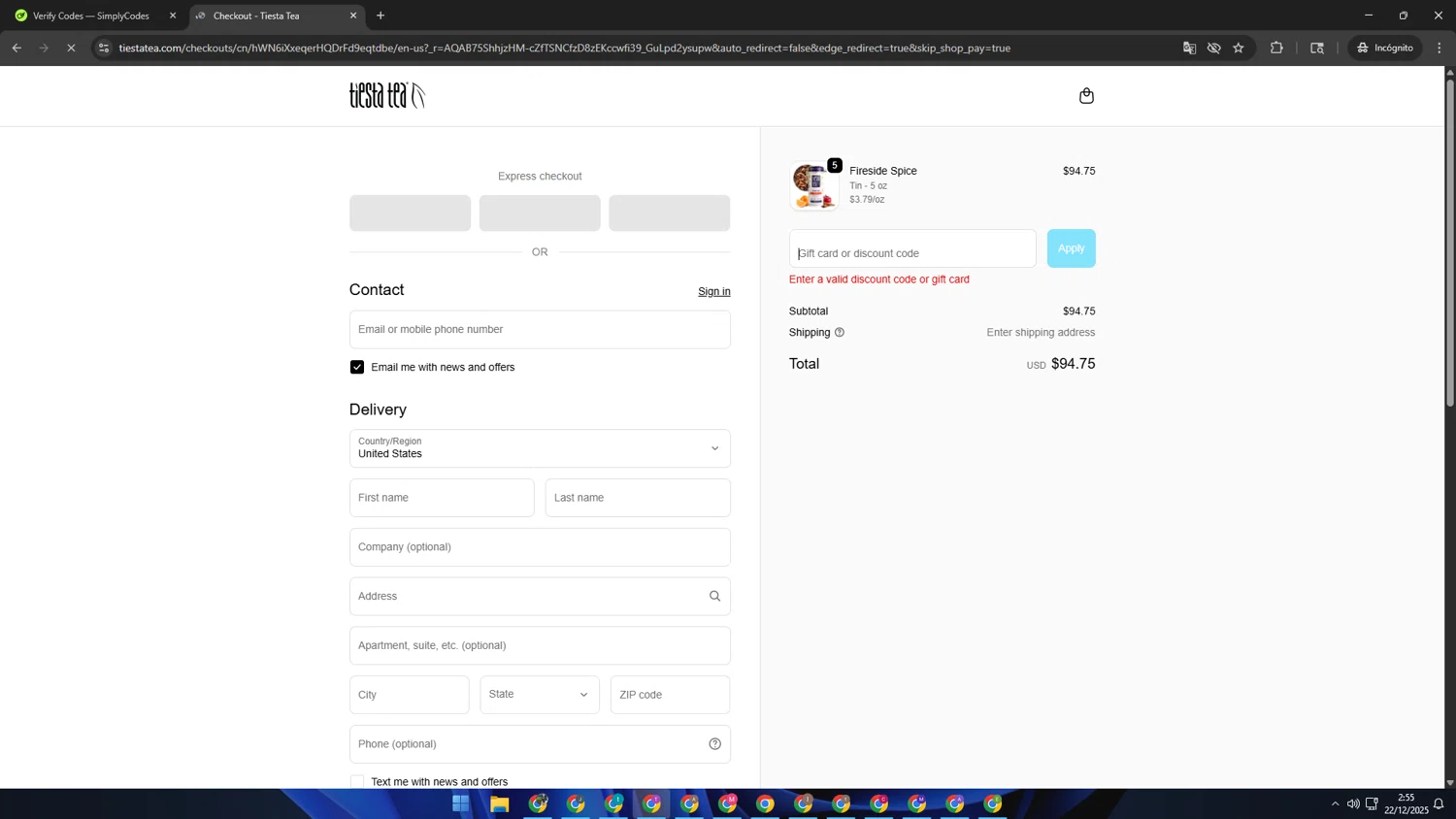
Task: Click the City field
Action: (410, 695)
